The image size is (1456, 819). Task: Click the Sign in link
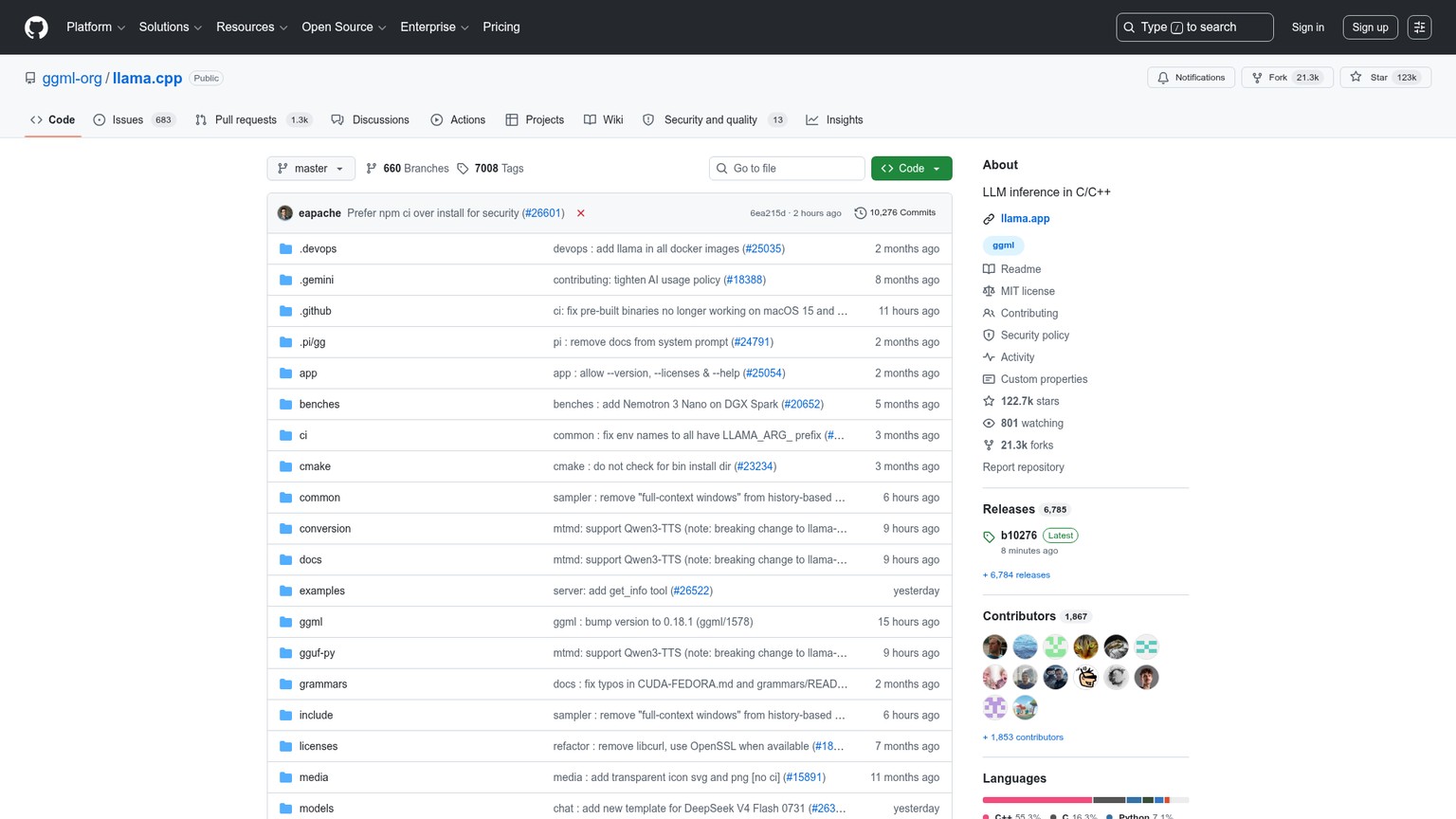tap(1307, 27)
